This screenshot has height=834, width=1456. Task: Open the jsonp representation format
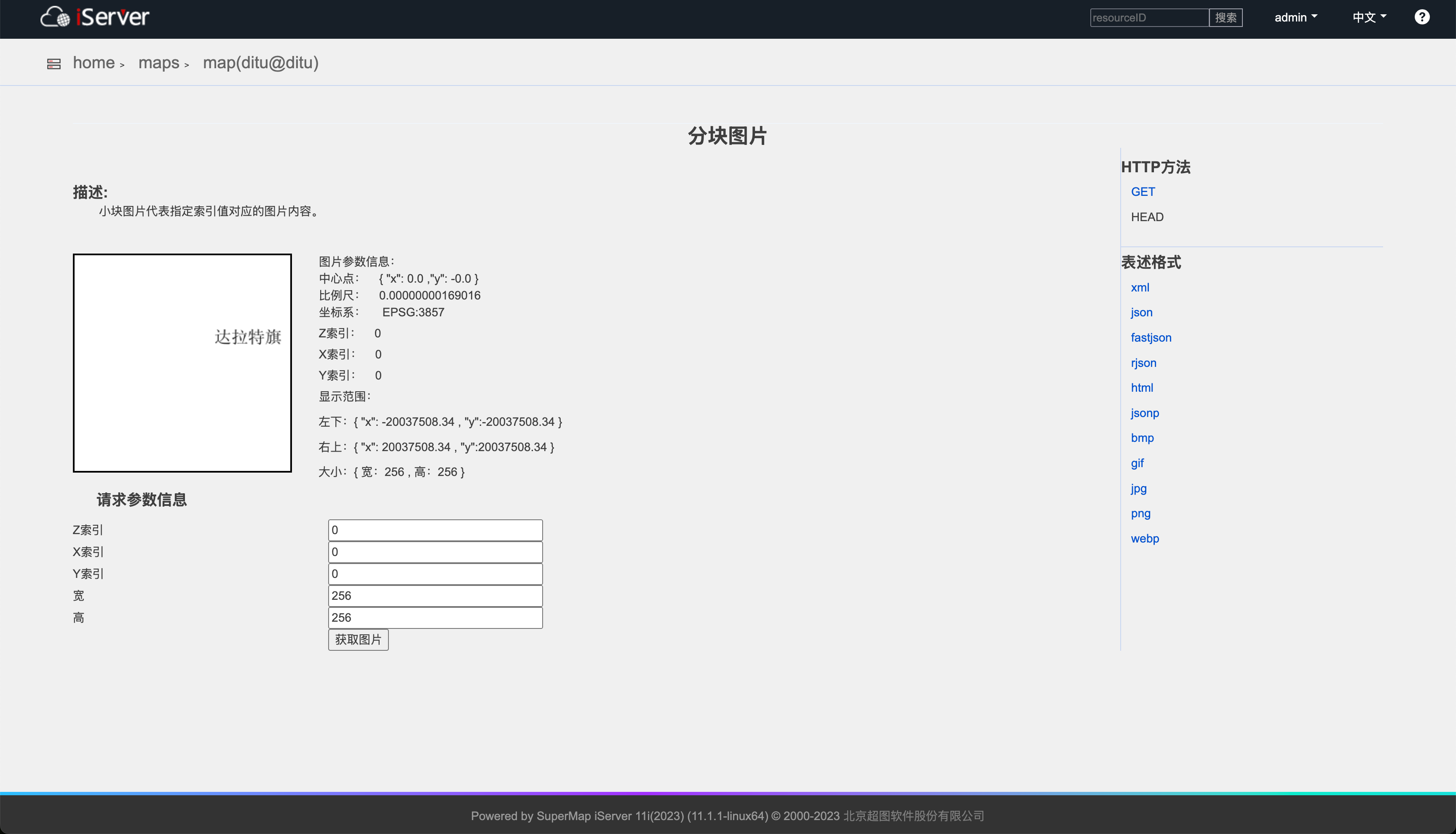1144,413
